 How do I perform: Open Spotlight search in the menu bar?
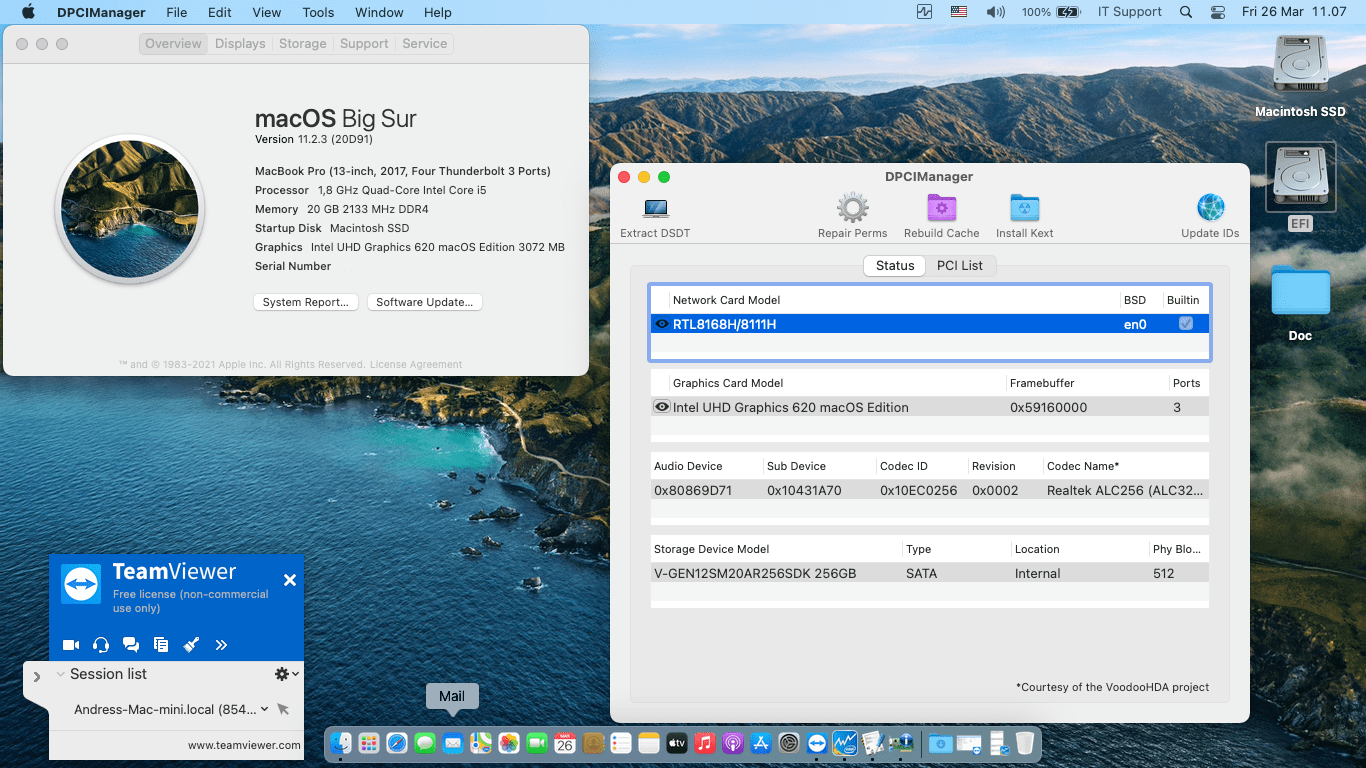(1186, 12)
